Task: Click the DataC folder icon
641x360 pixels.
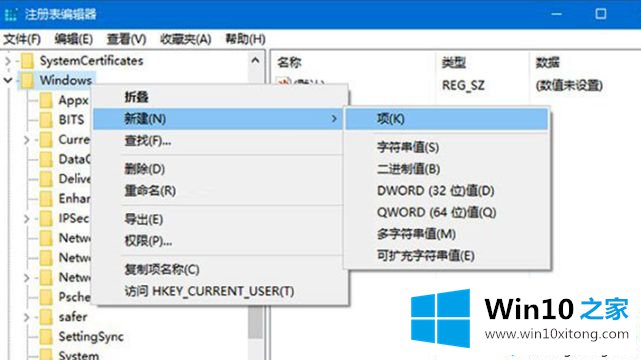Action: click(46, 159)
